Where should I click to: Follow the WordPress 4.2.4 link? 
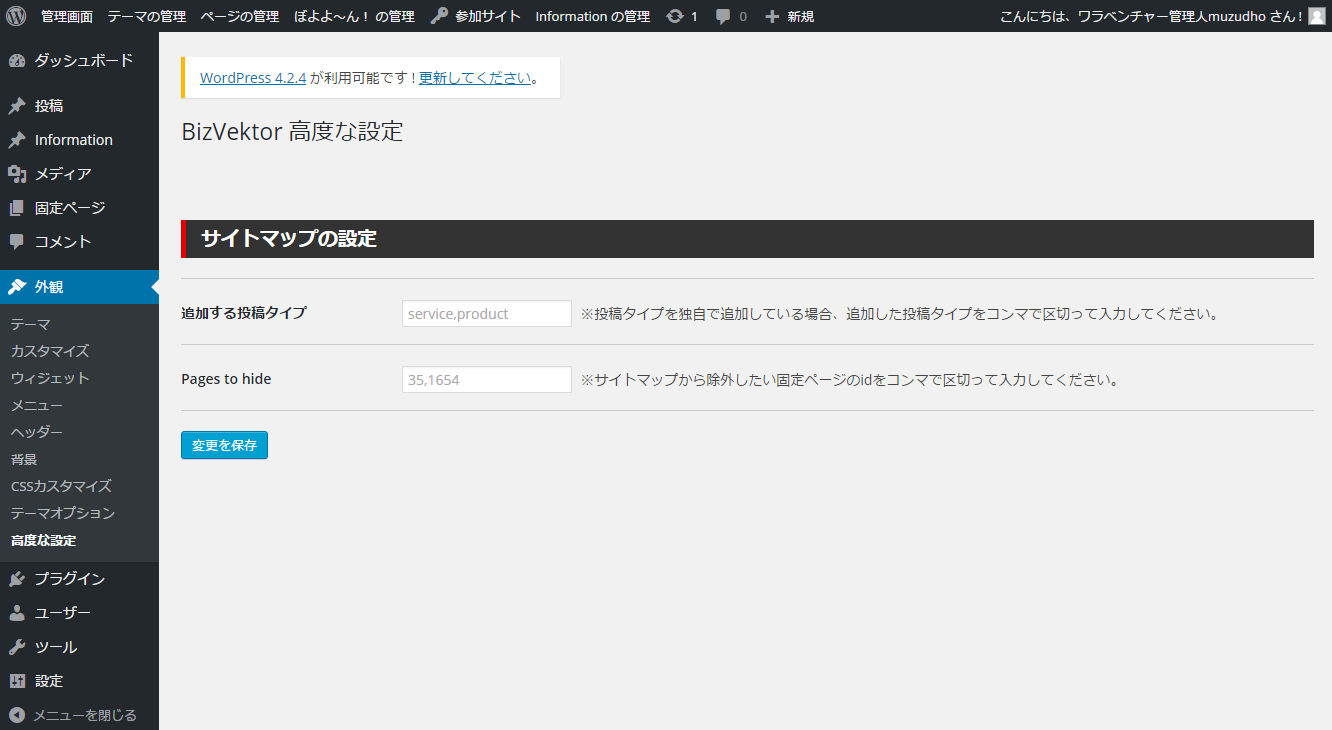253,78
